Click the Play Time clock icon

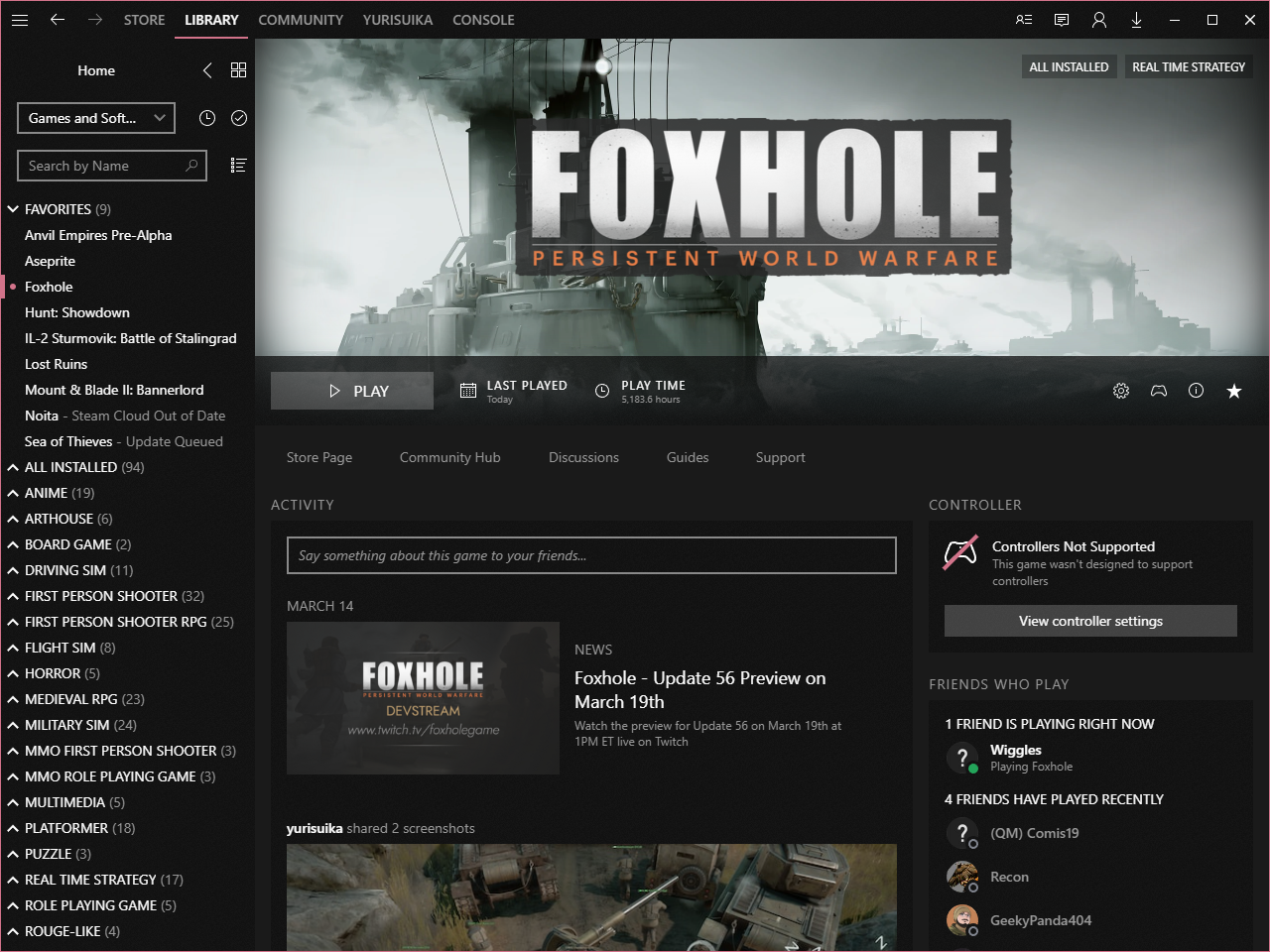coord(602,391)
